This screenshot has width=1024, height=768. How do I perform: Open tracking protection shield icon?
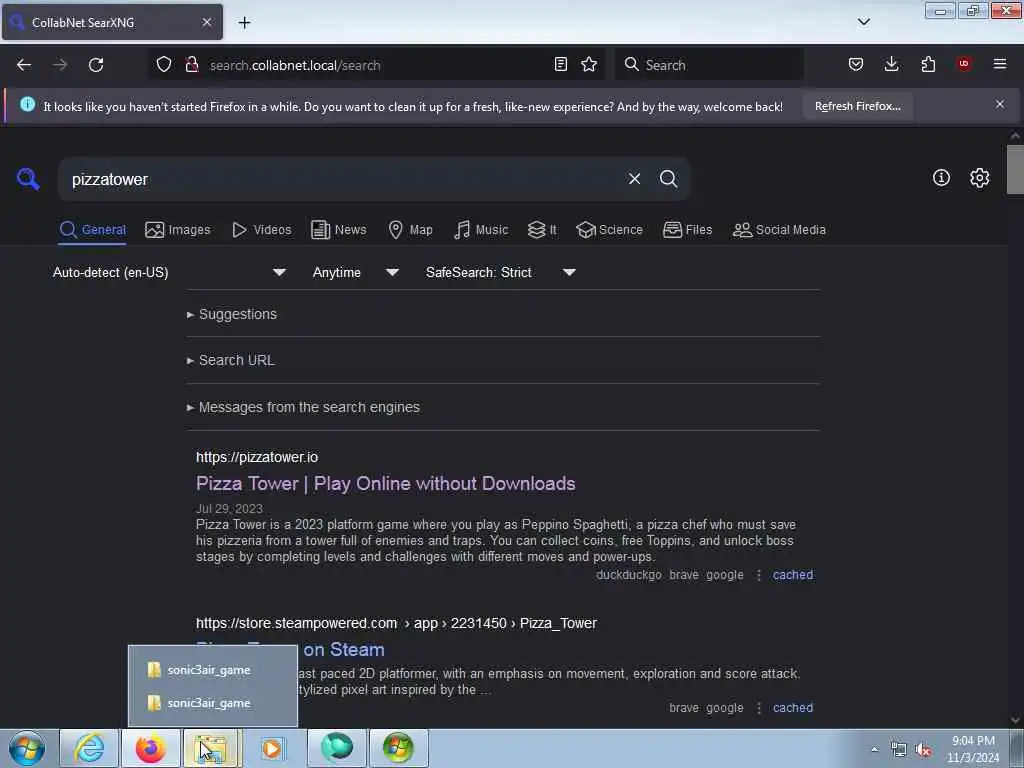(x=164, y=65)
